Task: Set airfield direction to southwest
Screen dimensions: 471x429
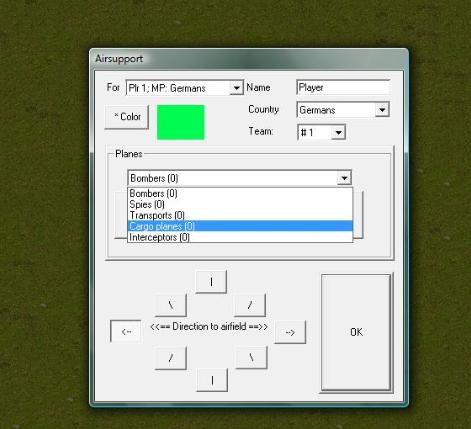Action: (171, 358)
